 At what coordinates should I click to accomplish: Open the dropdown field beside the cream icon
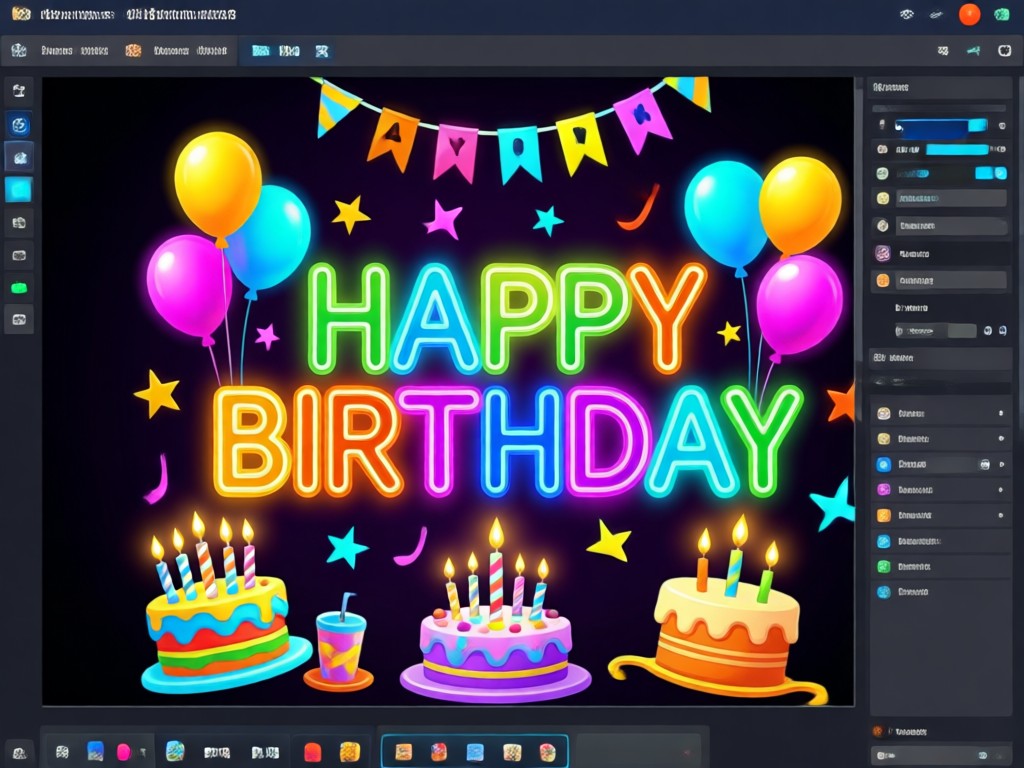tap(951, 226)
